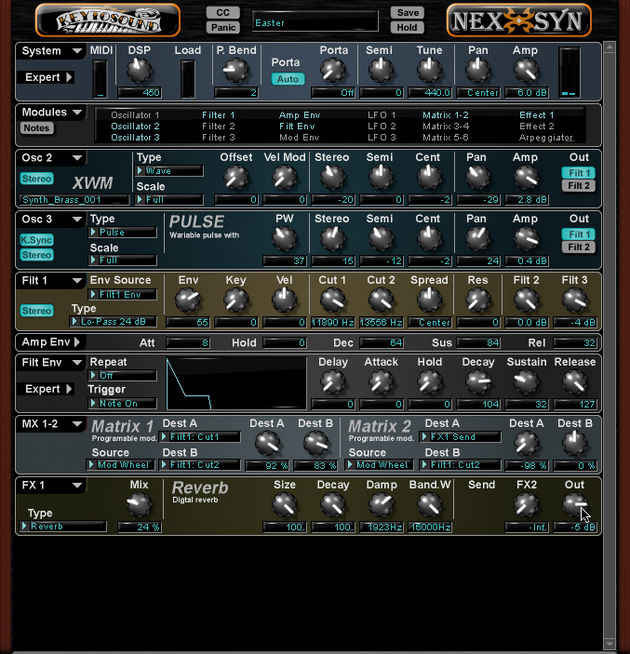Click the Osc 2 Offset knob

pos(236,177)
